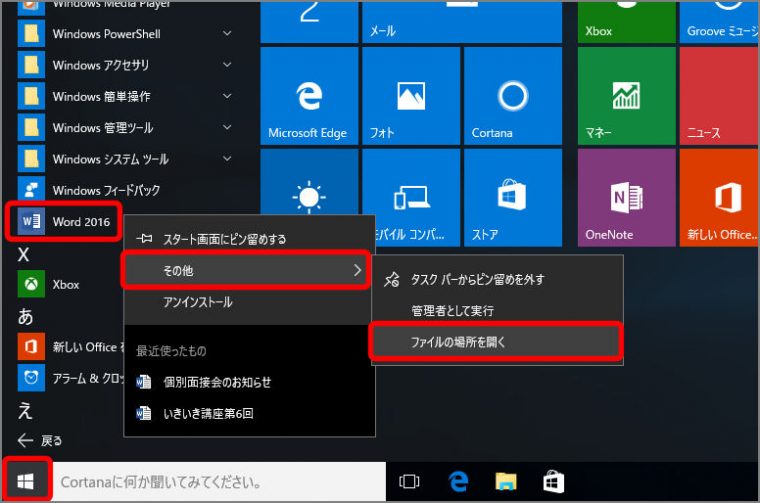The height and width of the screenshot is (503, 760).
Task: Jump to letter X section header
Action: click(23, 254)
